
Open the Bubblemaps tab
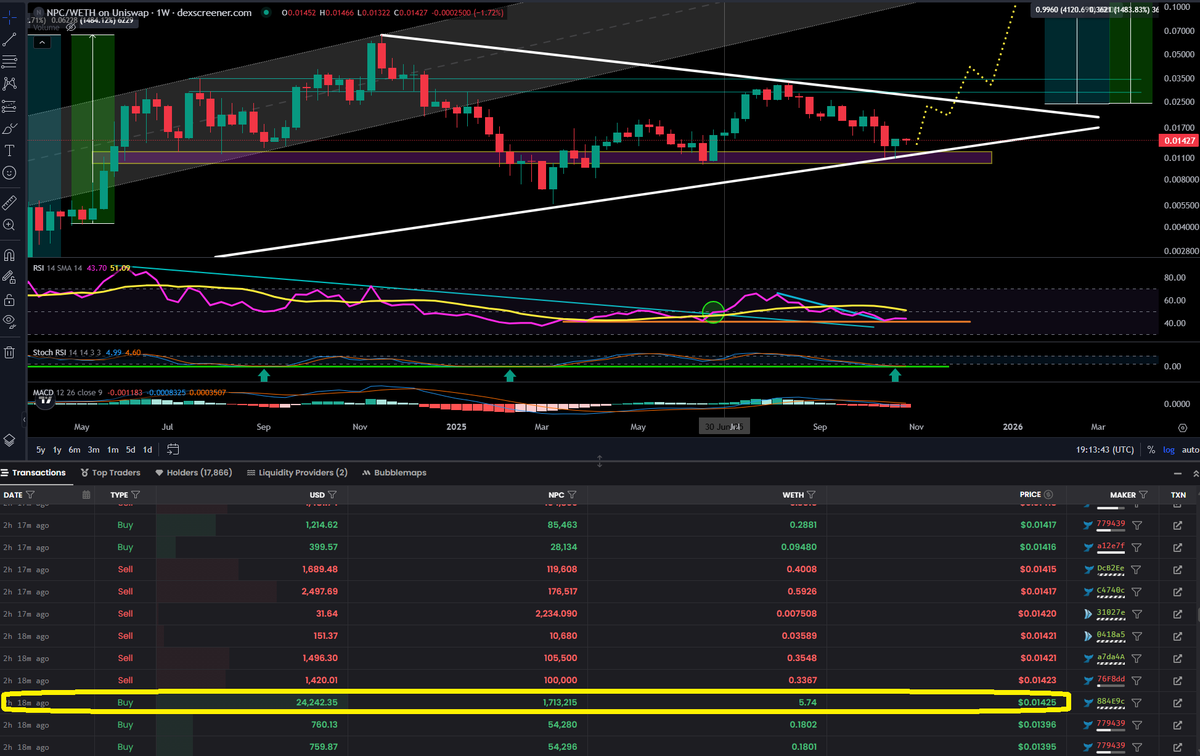[400, 472]
